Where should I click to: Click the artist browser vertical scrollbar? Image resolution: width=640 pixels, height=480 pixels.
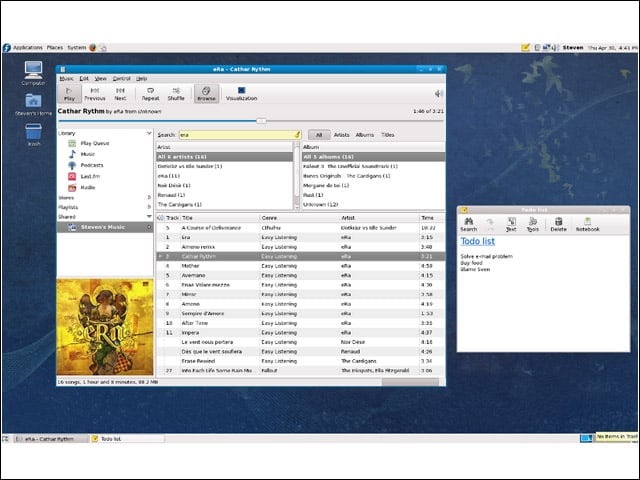(297, 176)
